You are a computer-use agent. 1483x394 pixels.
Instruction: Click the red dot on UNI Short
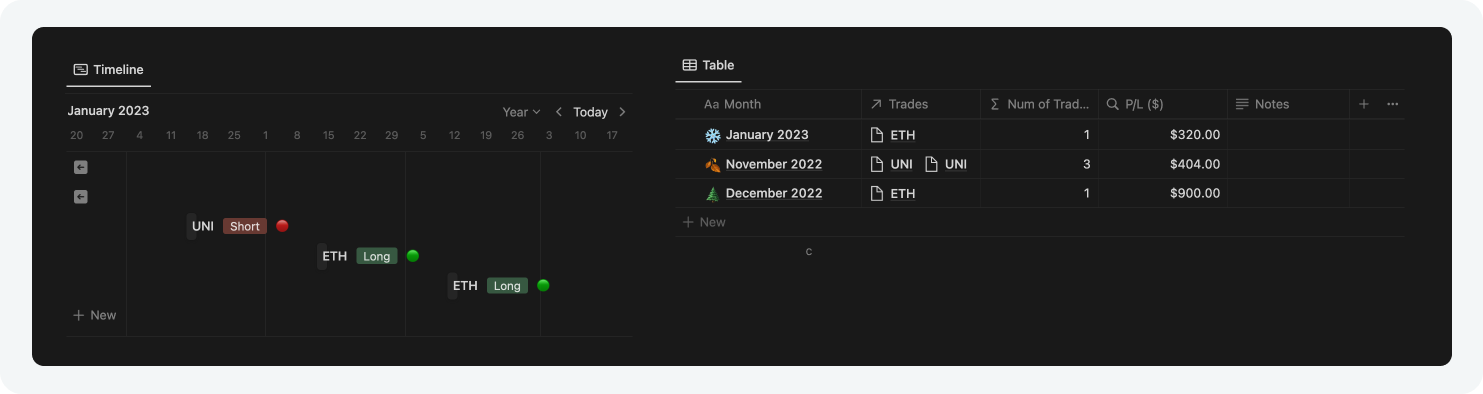282,226
